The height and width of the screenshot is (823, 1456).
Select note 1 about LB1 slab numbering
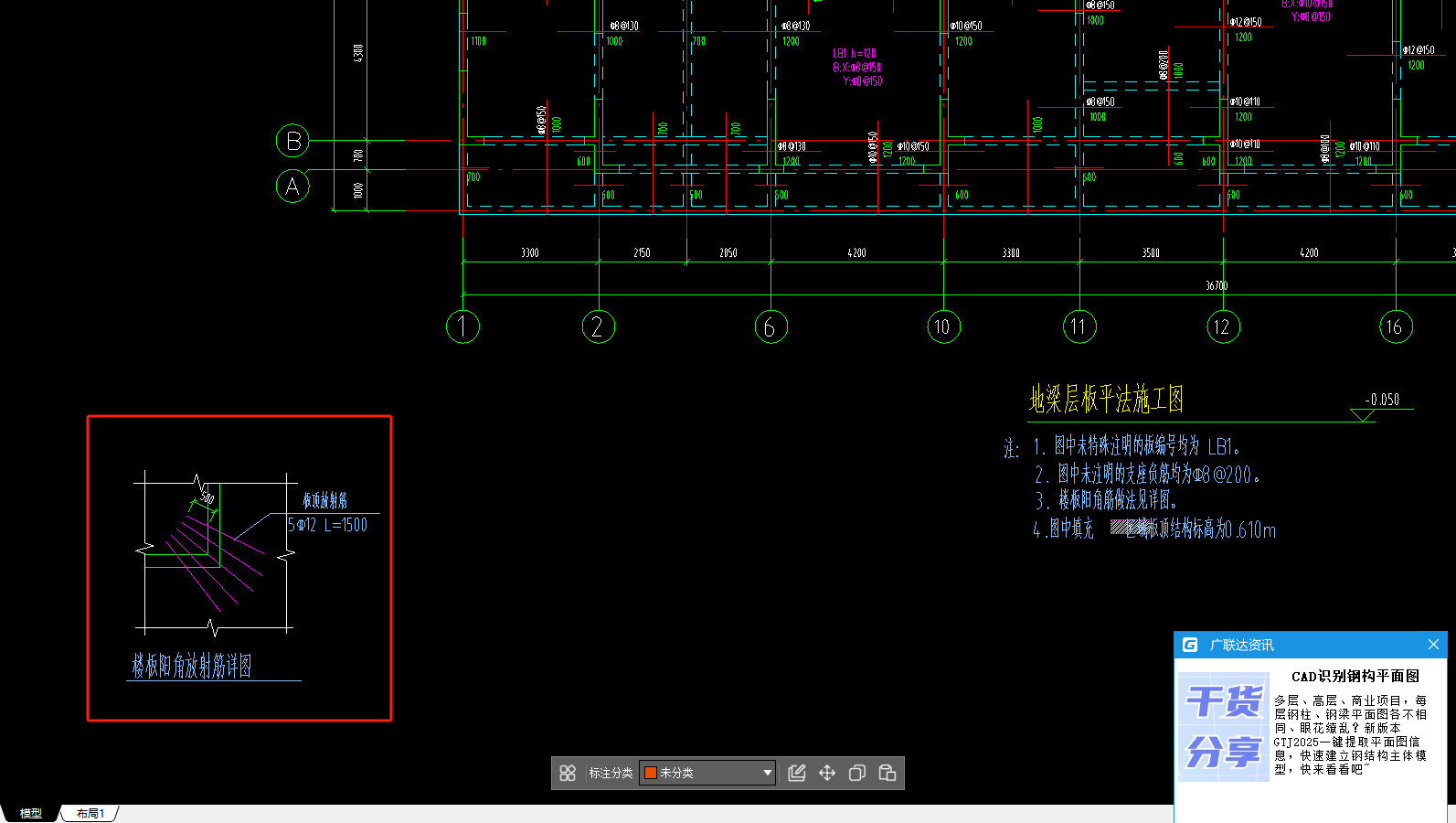point(1136,446)
